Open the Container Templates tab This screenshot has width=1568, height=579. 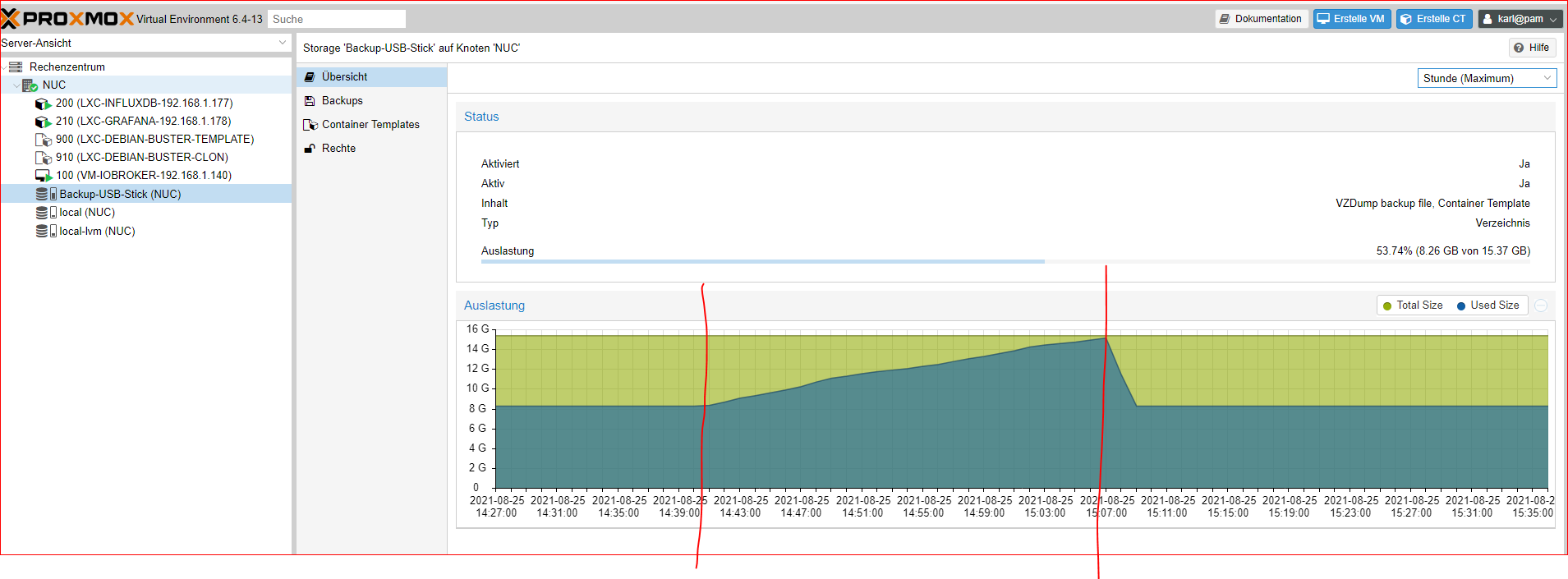coord(371,124)
